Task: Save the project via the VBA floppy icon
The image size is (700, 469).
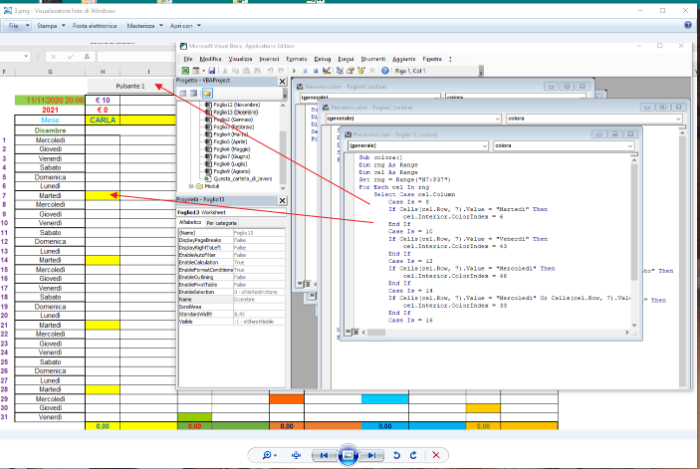Action: pos(212,71)
